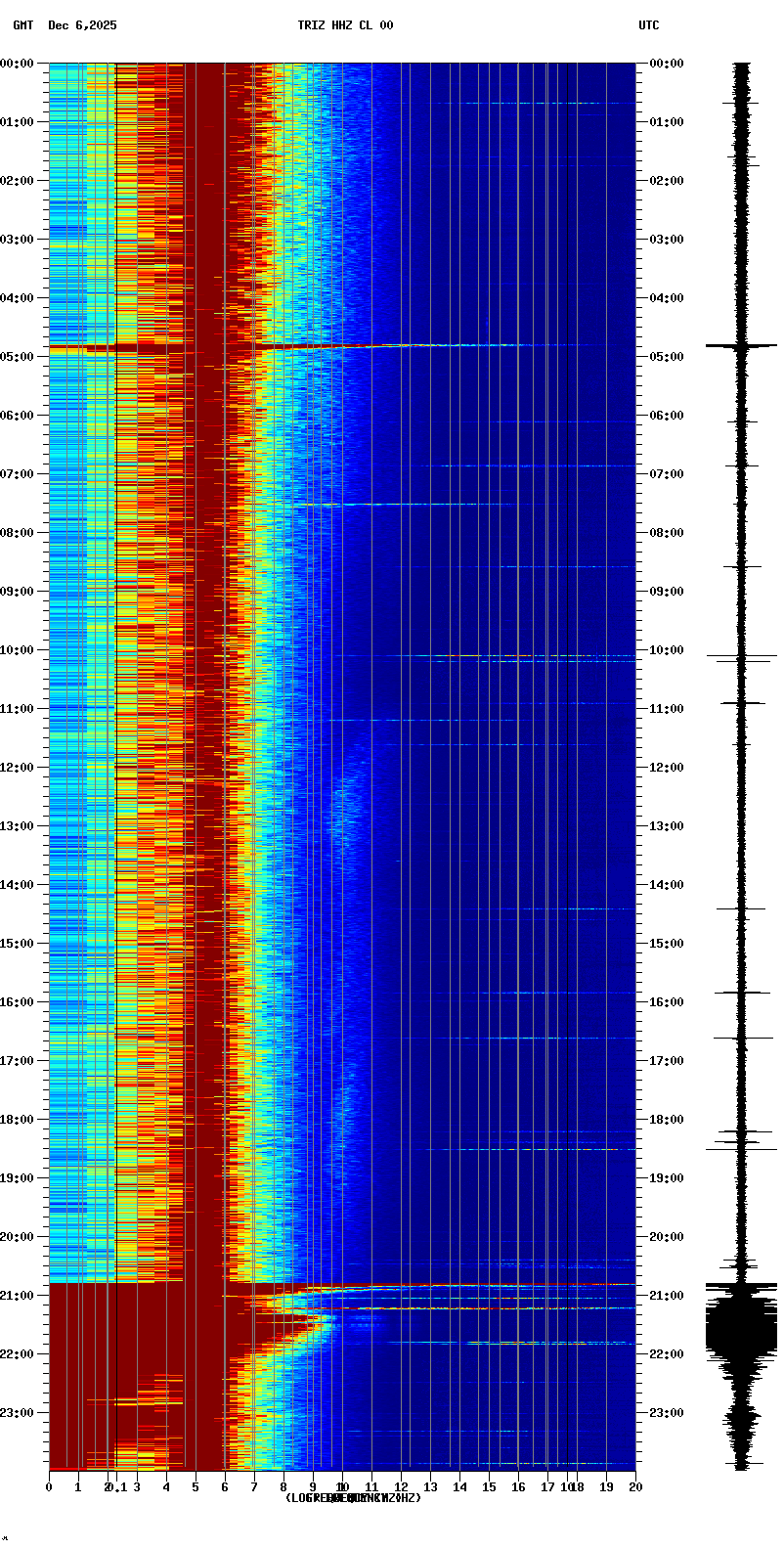Screen dimensions: 784x1549
Task: Click the frequency axis title below the spectrogram
Action: point(352,1498)
